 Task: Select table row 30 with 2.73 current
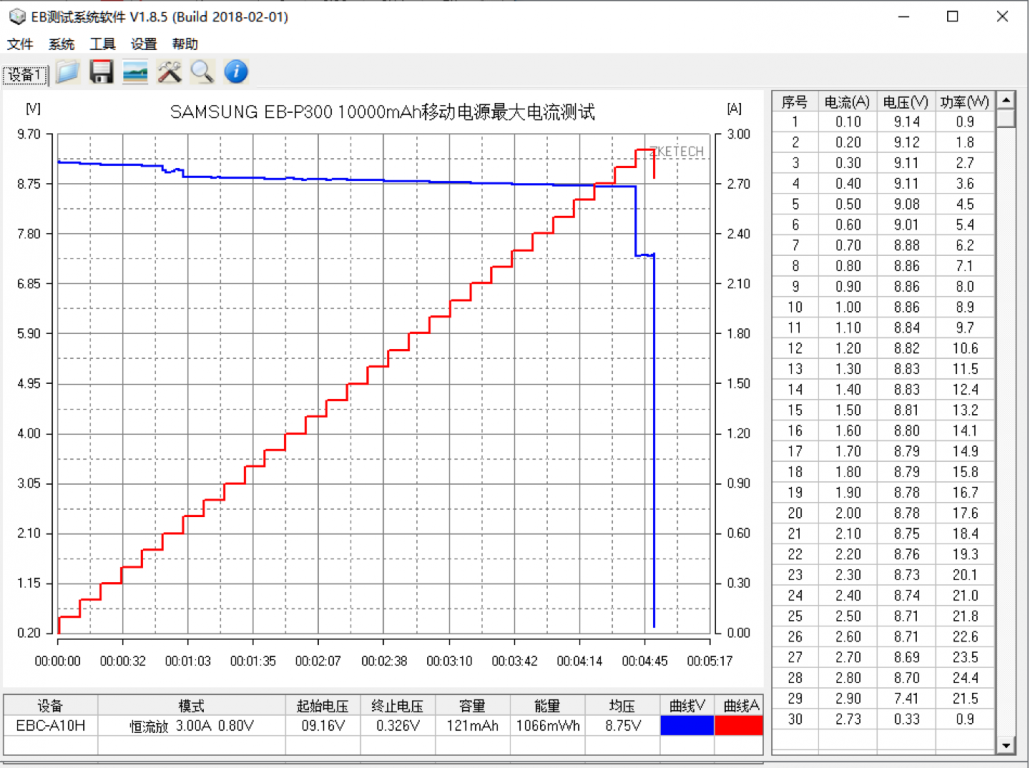point(883,719)
